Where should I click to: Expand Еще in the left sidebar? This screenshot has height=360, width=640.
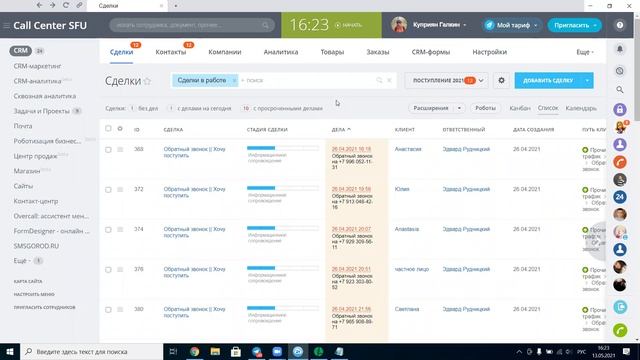pyautogui.click(x=22, y=260)
